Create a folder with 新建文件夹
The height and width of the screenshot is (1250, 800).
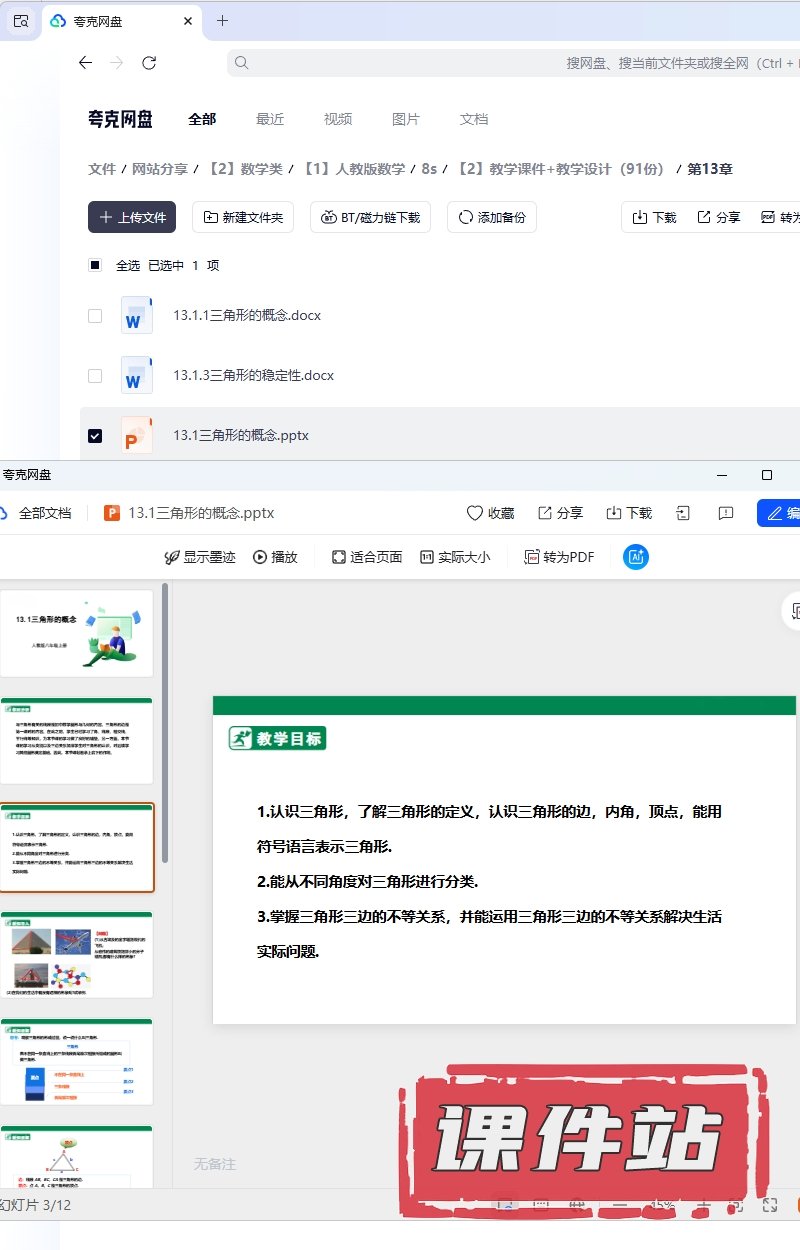point(243,217)
